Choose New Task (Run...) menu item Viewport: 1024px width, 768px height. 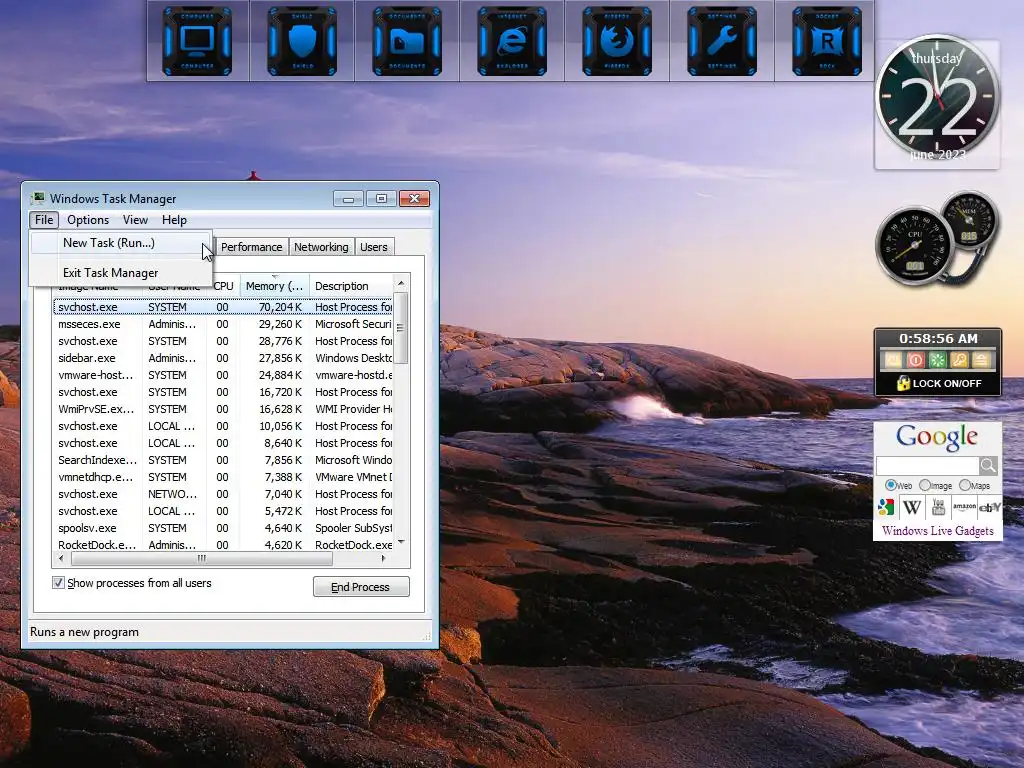(x=121, y=243)
